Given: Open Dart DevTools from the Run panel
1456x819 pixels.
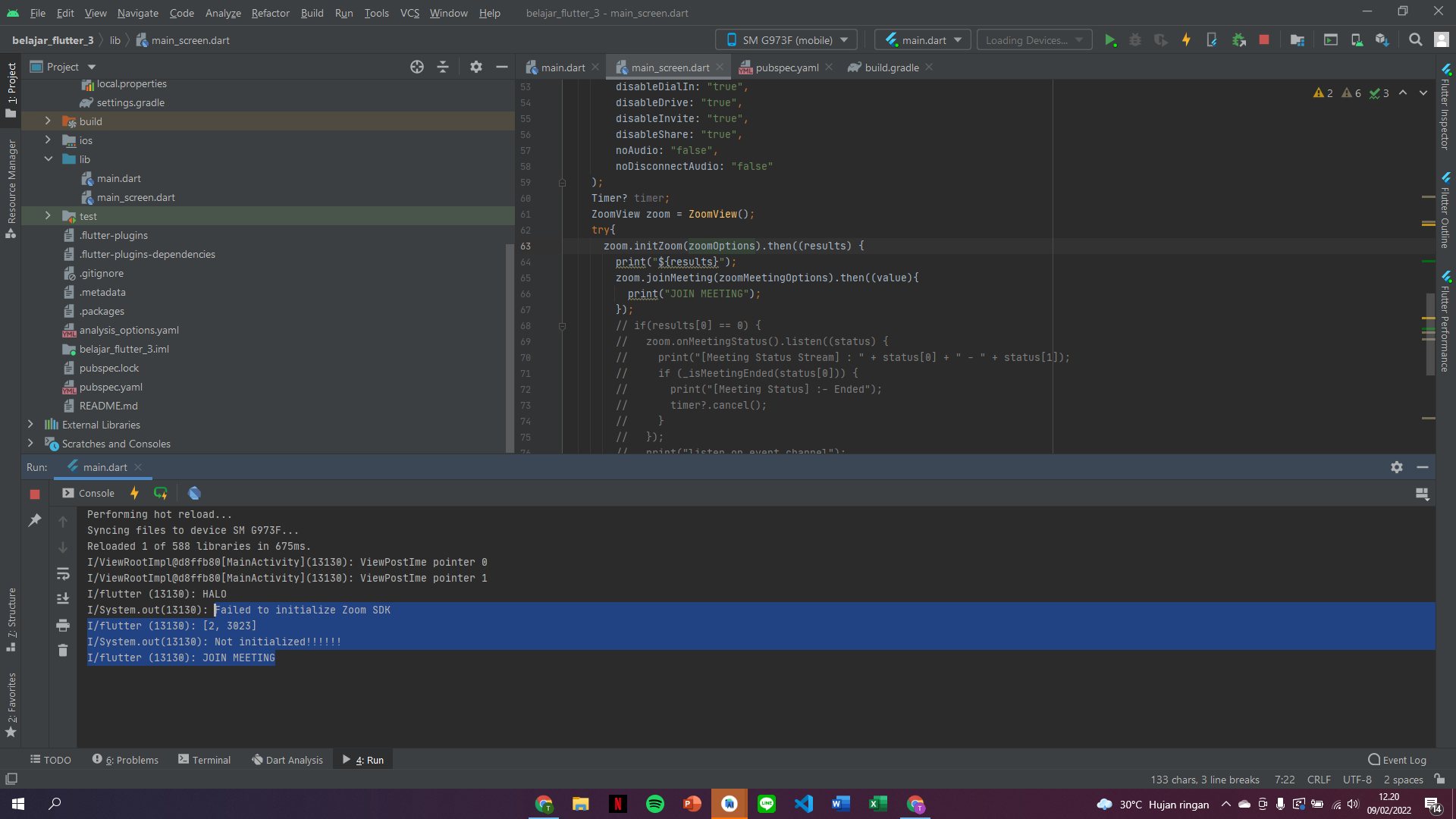Looking at the screenshot, I should (x=194, y=493).
